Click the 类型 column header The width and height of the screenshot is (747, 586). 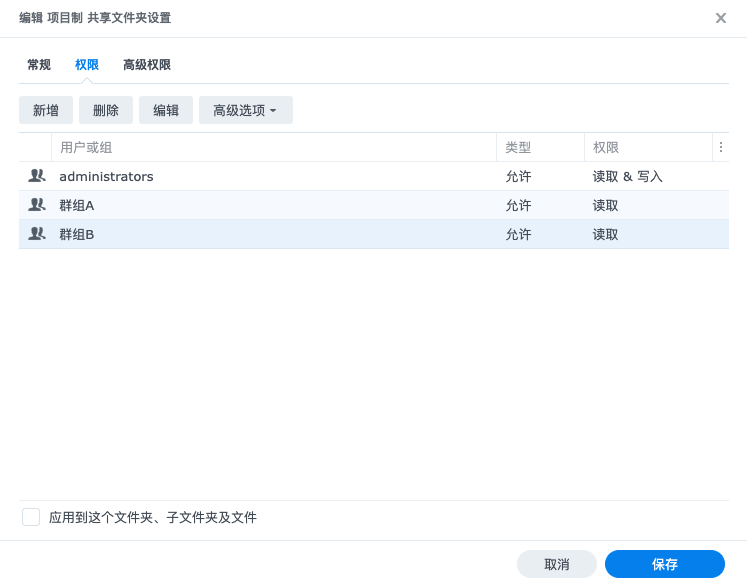coord(518,147)
